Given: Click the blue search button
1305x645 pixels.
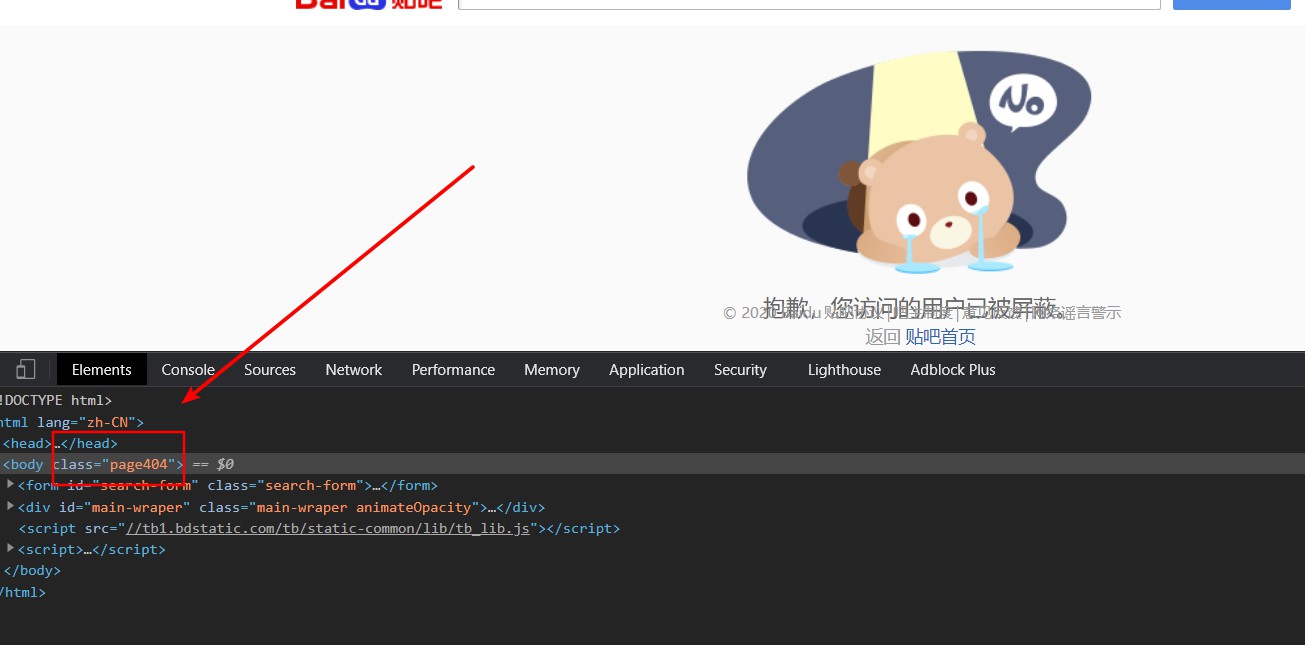Looking at the screenshot, I should (1231, 4).
